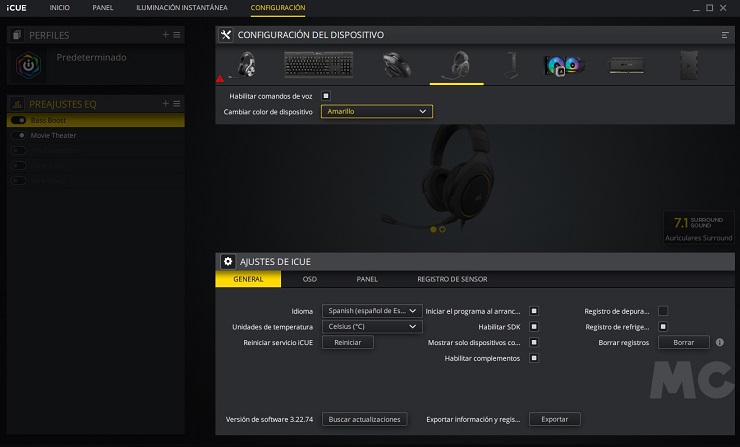Select the RAM memory module icon
This screenshot has width=740, height=447.
[626, 65]
